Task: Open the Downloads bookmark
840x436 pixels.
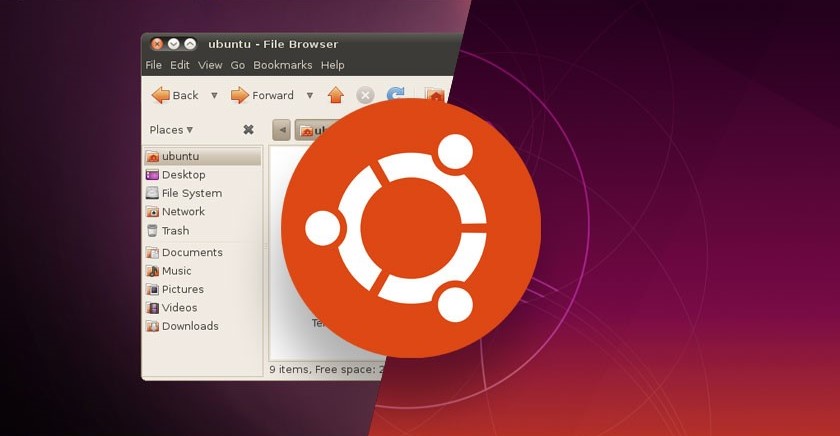Action: pos(189,326)
